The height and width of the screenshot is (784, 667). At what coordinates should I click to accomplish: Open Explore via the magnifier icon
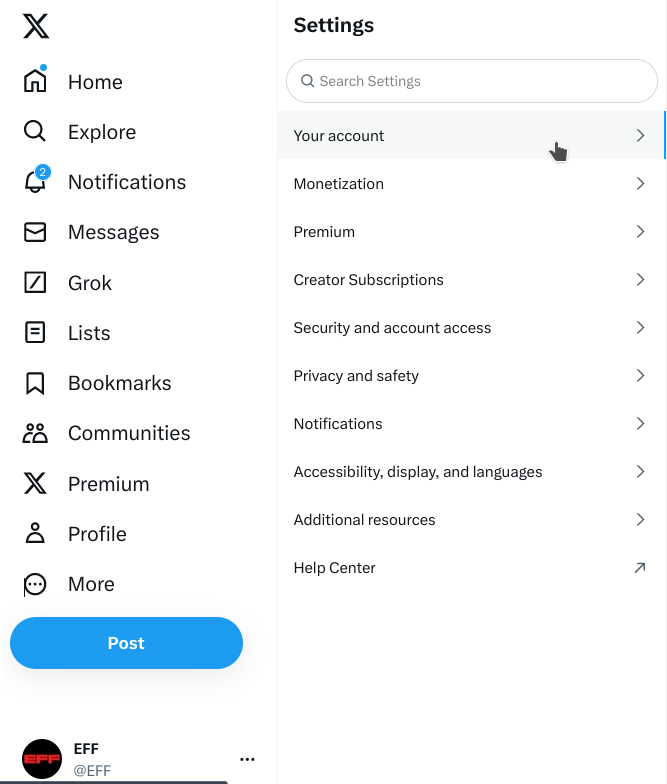click(35, 132)
